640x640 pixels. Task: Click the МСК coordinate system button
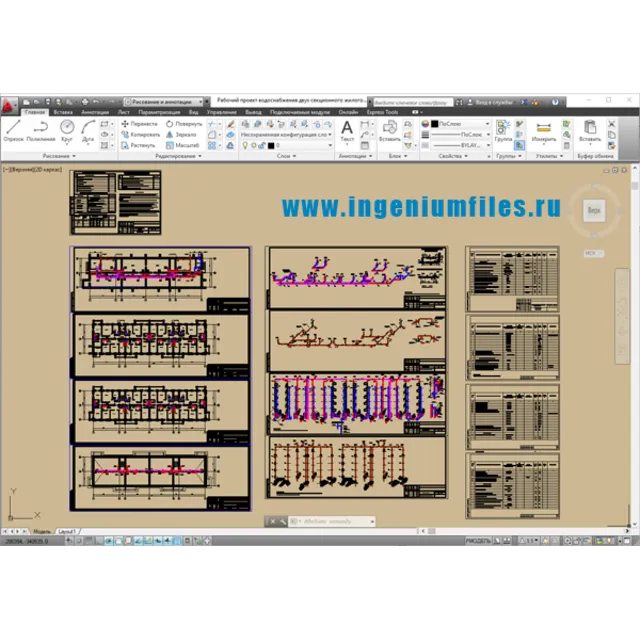[593, 253]
